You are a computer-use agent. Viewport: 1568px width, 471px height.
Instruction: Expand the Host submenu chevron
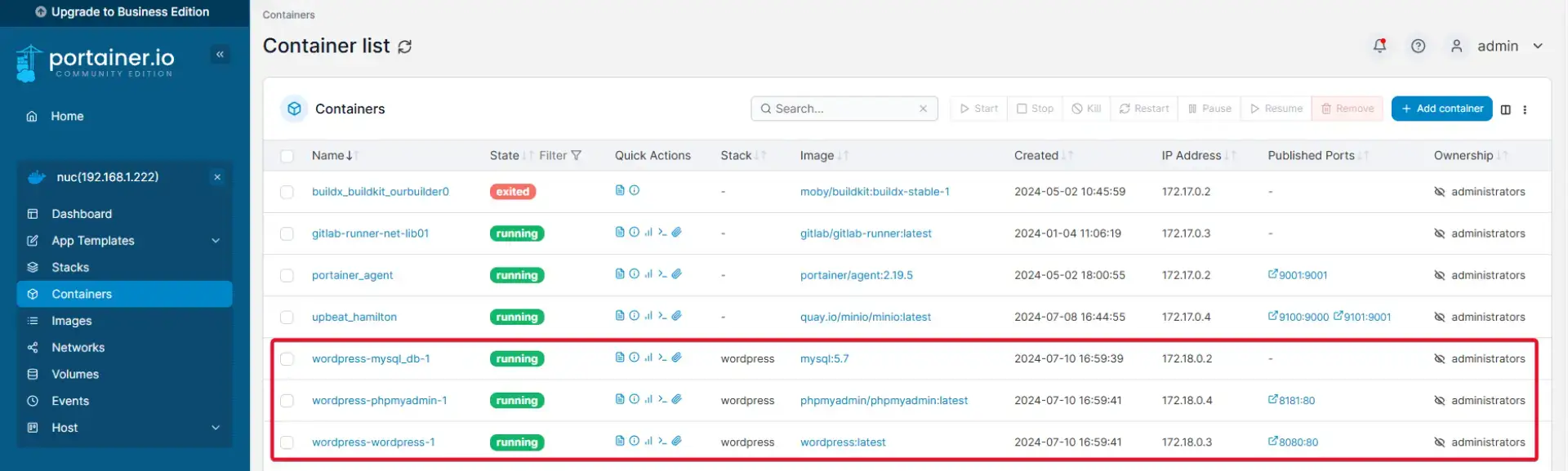click(216, 428)
